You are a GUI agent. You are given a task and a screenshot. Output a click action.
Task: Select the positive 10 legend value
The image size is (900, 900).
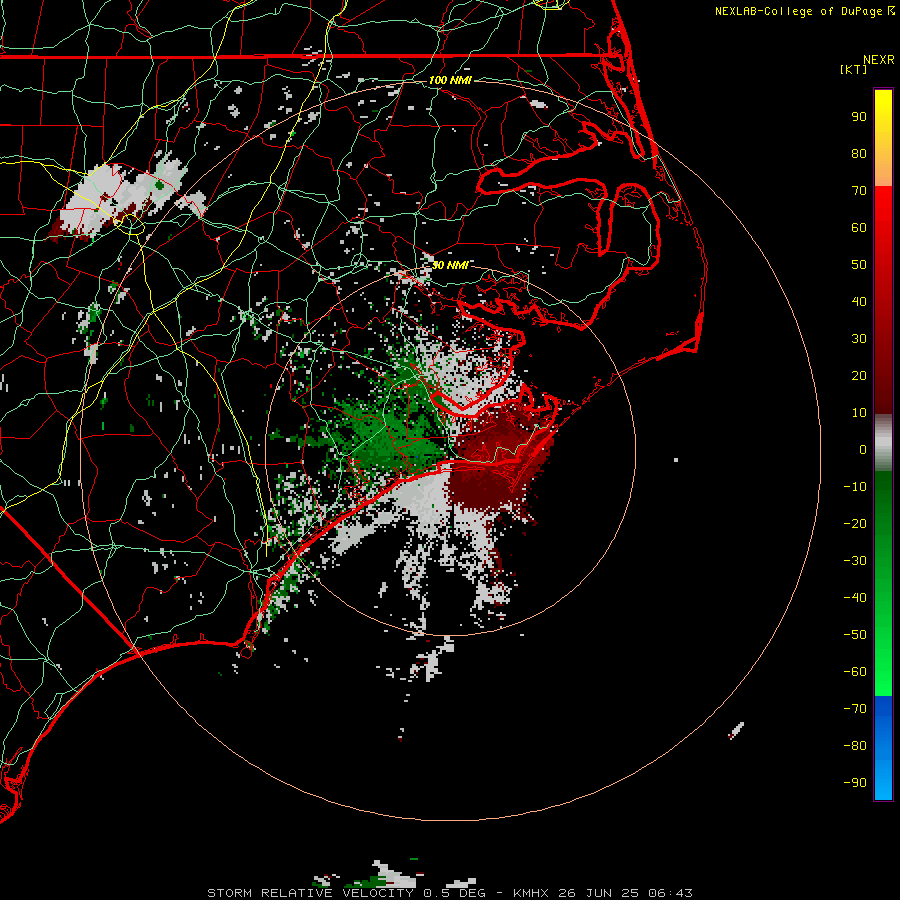pyautogui.click(x=859, y=413)
